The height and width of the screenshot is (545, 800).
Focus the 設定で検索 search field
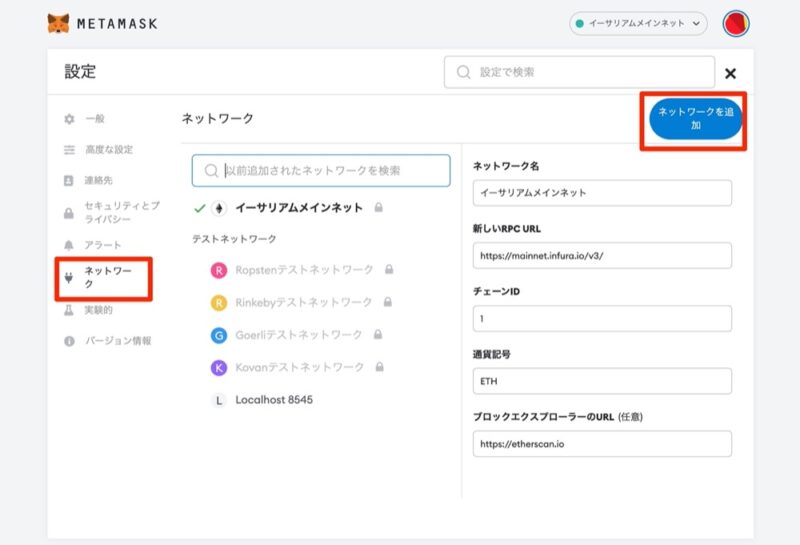tap(579, 72)
